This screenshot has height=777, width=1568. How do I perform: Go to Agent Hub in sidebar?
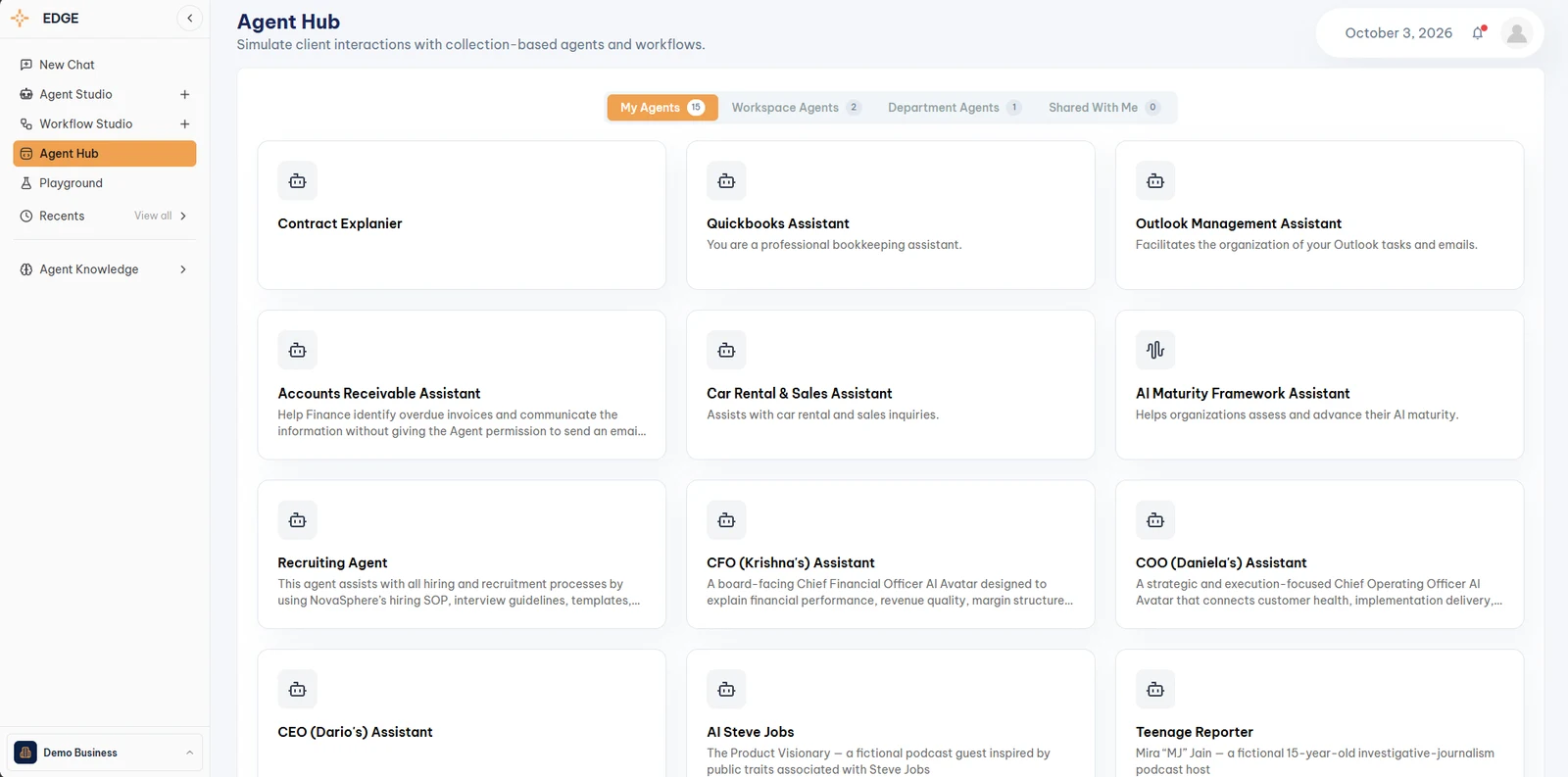105,154
